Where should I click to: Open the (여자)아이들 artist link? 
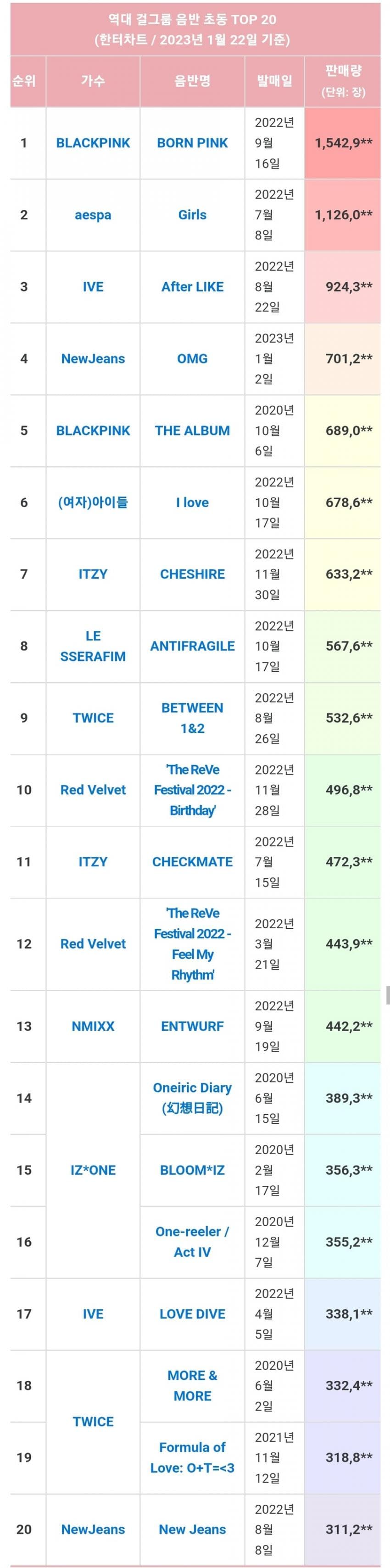point(93,502)
